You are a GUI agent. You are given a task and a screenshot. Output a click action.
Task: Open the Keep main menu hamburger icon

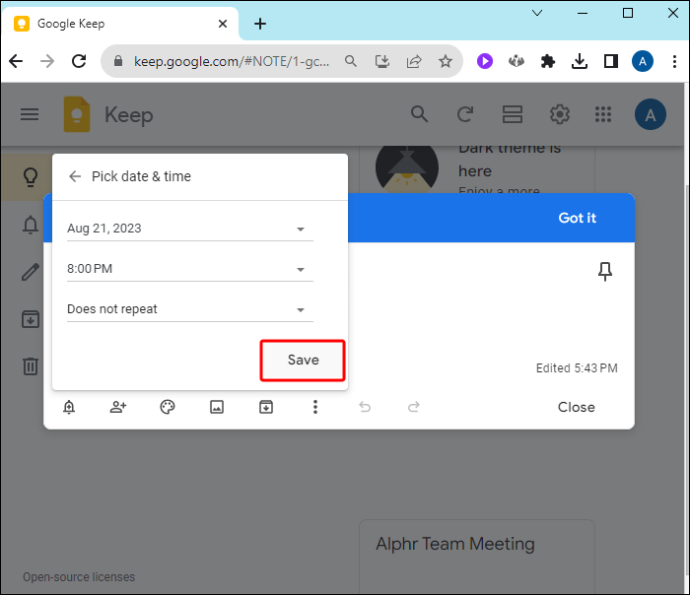[29, 114]
